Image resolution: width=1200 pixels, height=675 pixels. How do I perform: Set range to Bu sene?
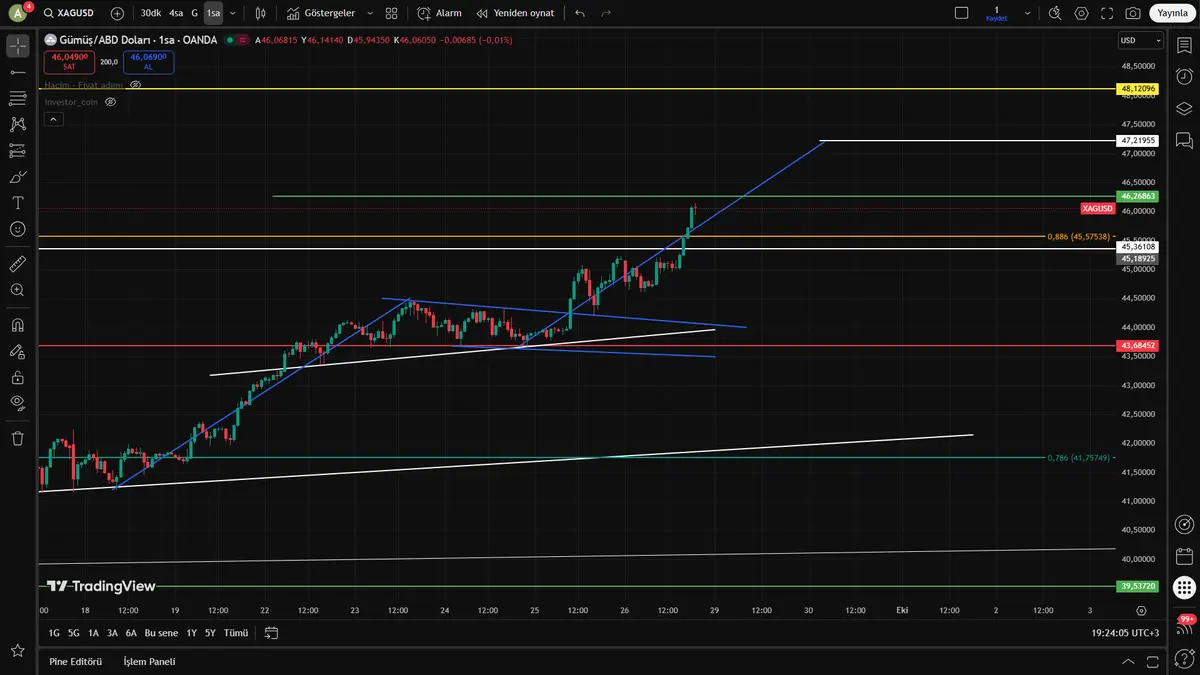click(160, 633)
